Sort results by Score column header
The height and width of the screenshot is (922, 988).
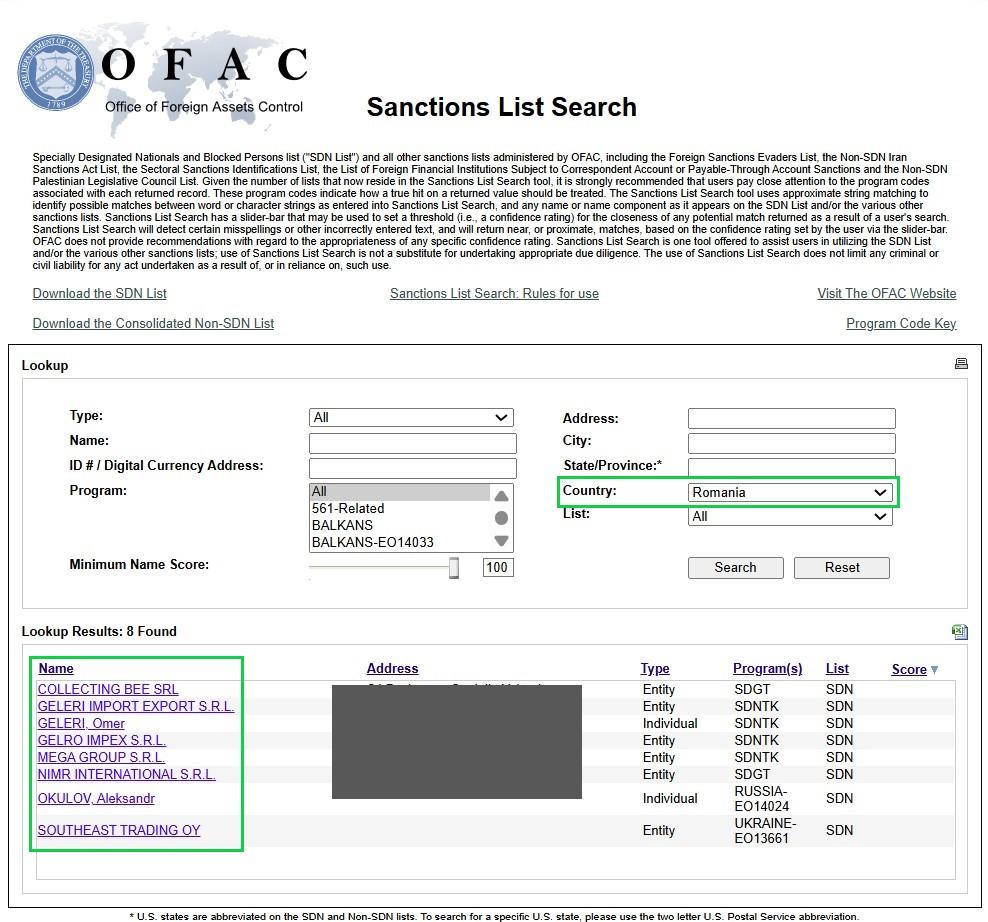point(909,669)
